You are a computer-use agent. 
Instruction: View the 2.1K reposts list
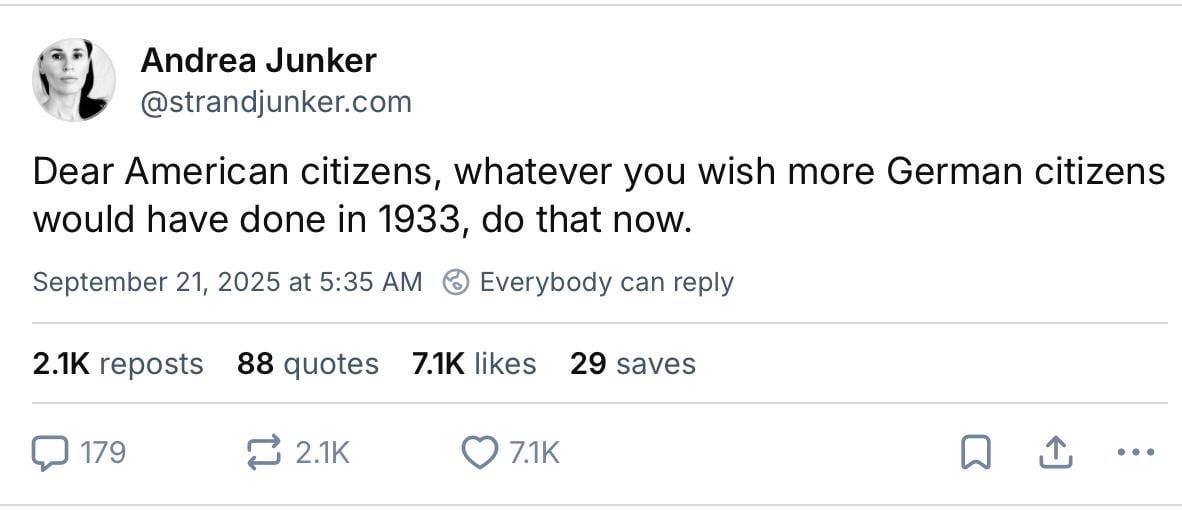click(x=118, y=364)
